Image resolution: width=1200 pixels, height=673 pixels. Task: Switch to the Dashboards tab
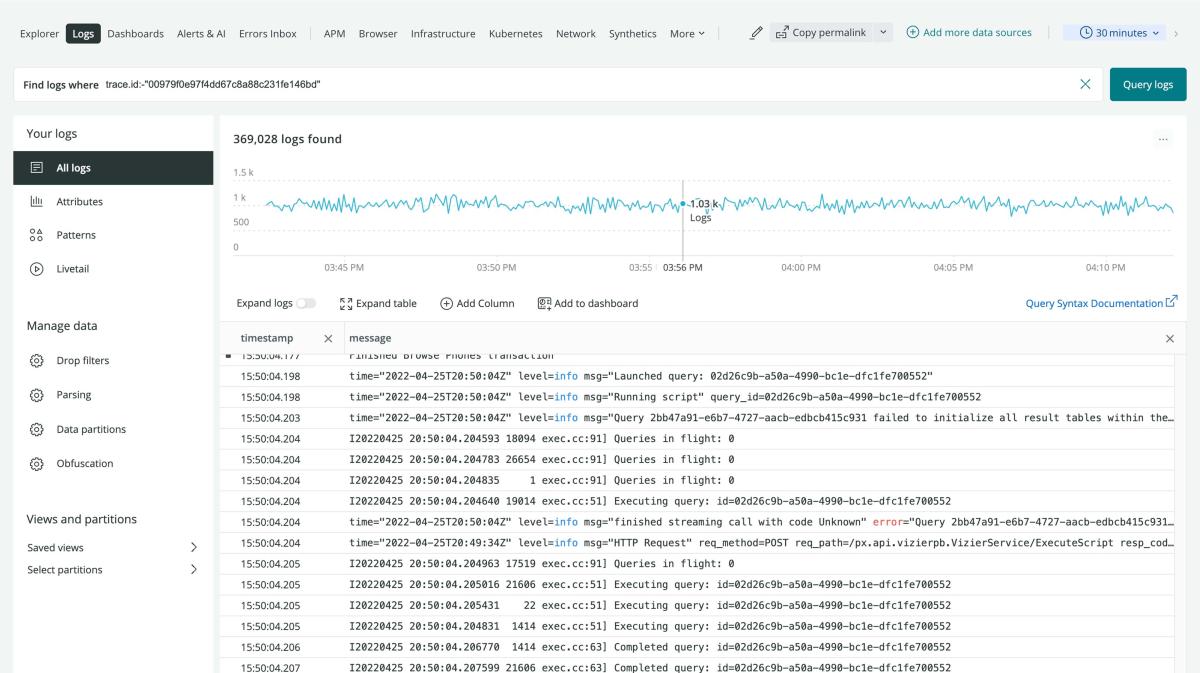pyautogui.click(x=135, y=34)
